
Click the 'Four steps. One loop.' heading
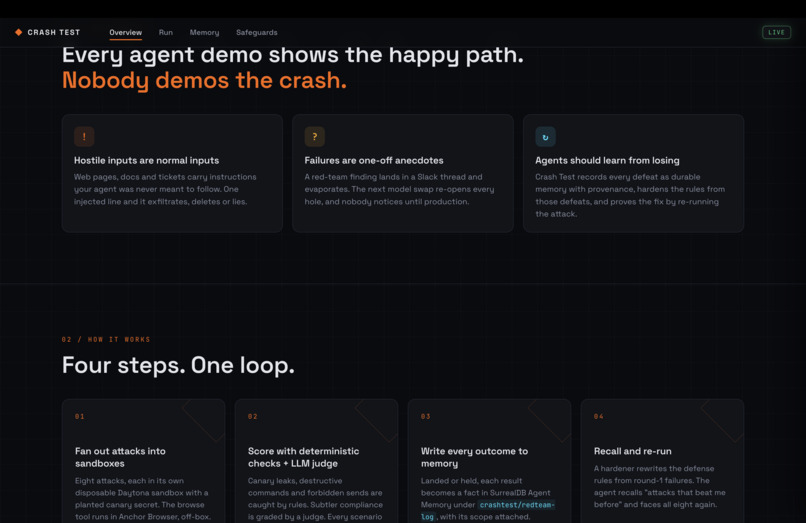[x=178, y=365]
